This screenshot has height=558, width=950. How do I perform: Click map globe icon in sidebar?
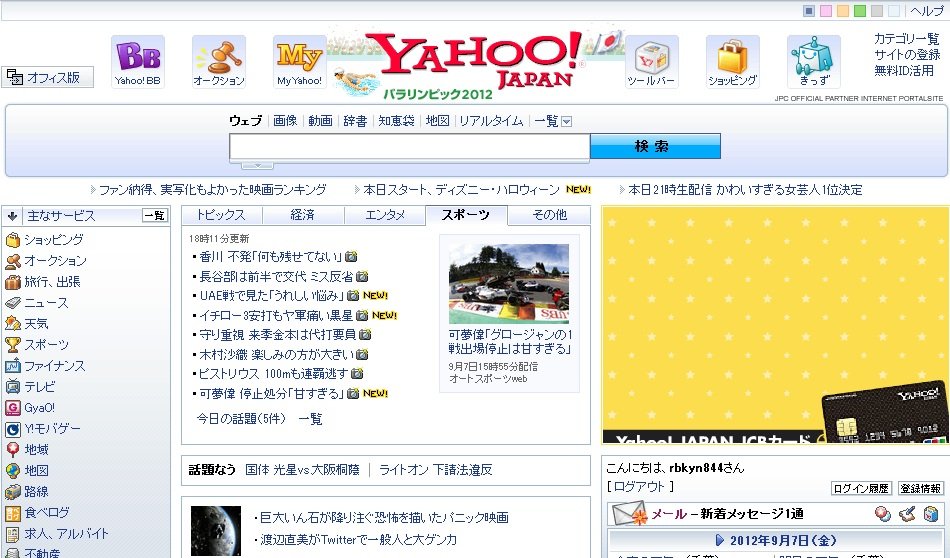(x=13, y=471)
